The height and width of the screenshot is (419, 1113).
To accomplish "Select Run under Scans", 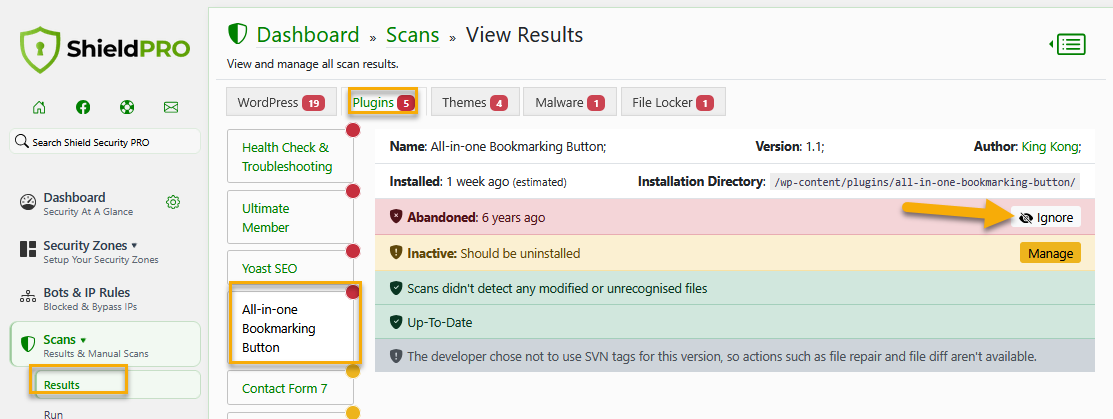I will coord(53,413).
